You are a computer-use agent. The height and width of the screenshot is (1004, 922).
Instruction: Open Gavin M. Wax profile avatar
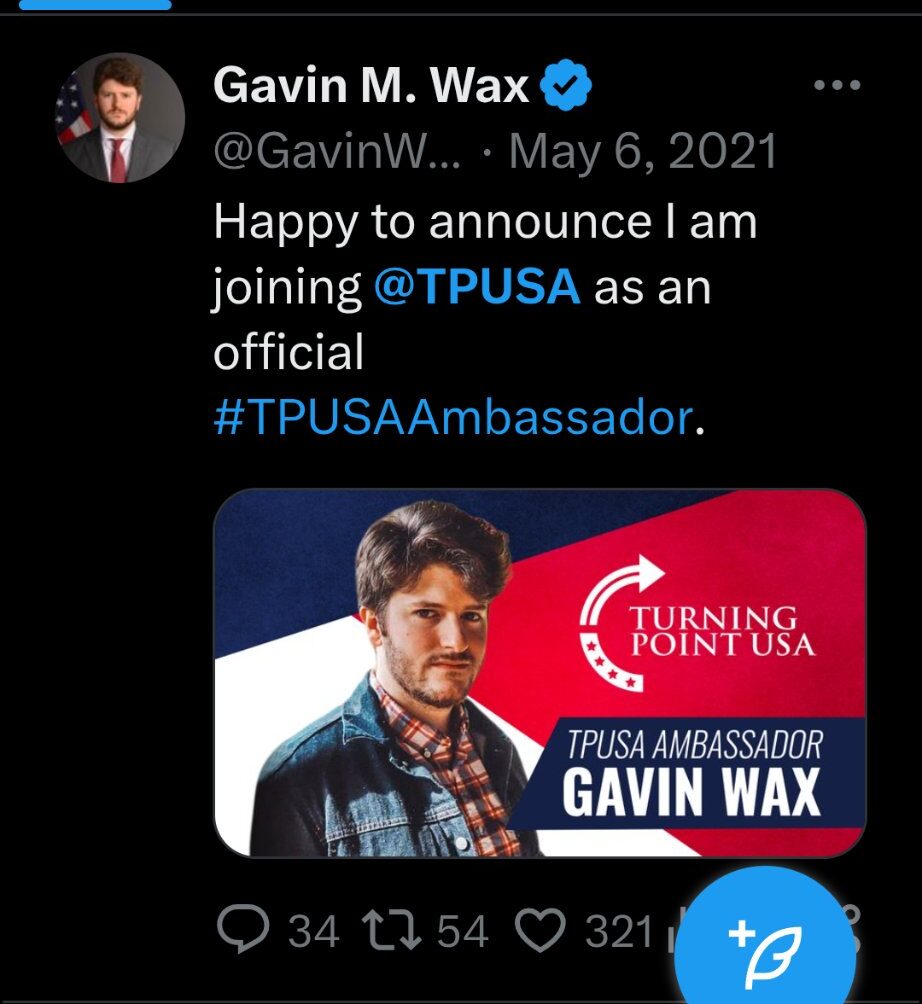tap(120, 117)
